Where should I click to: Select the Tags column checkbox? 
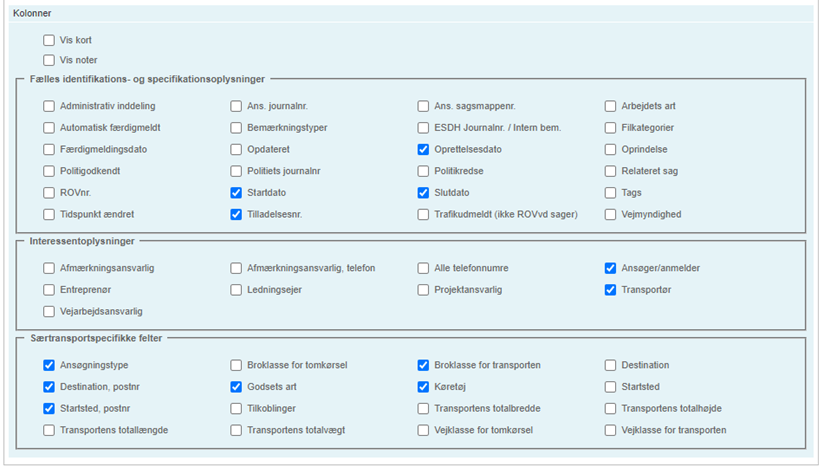tap(611, 193)
